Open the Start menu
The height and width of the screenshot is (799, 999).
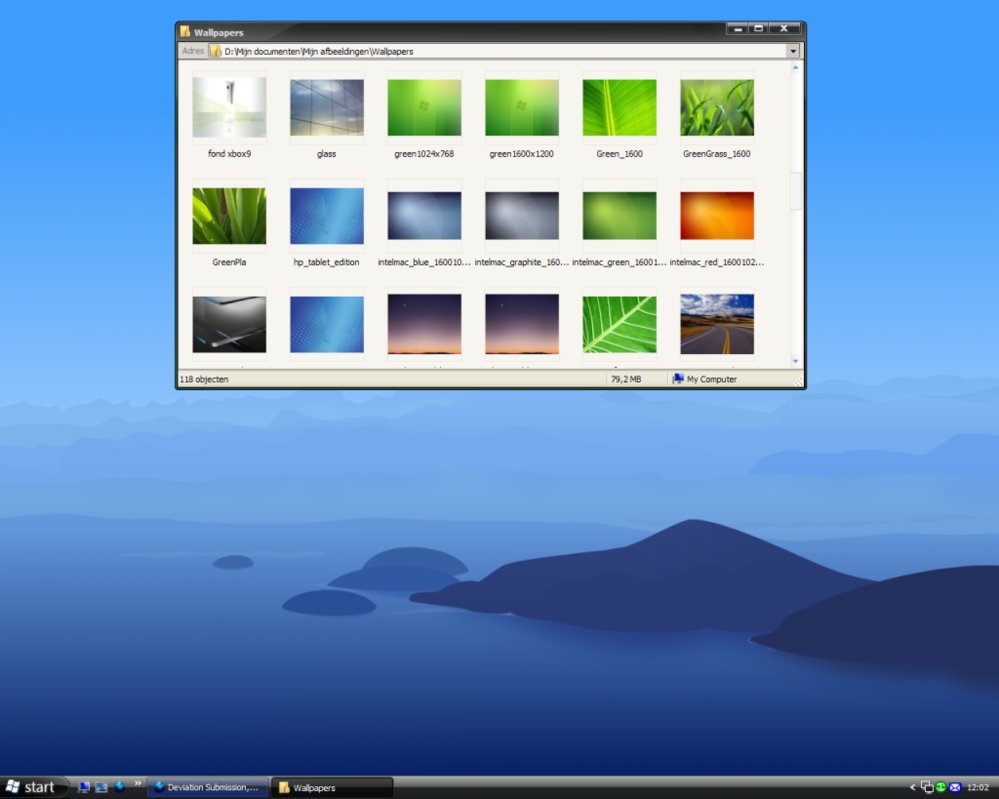(x=33, y=787)
